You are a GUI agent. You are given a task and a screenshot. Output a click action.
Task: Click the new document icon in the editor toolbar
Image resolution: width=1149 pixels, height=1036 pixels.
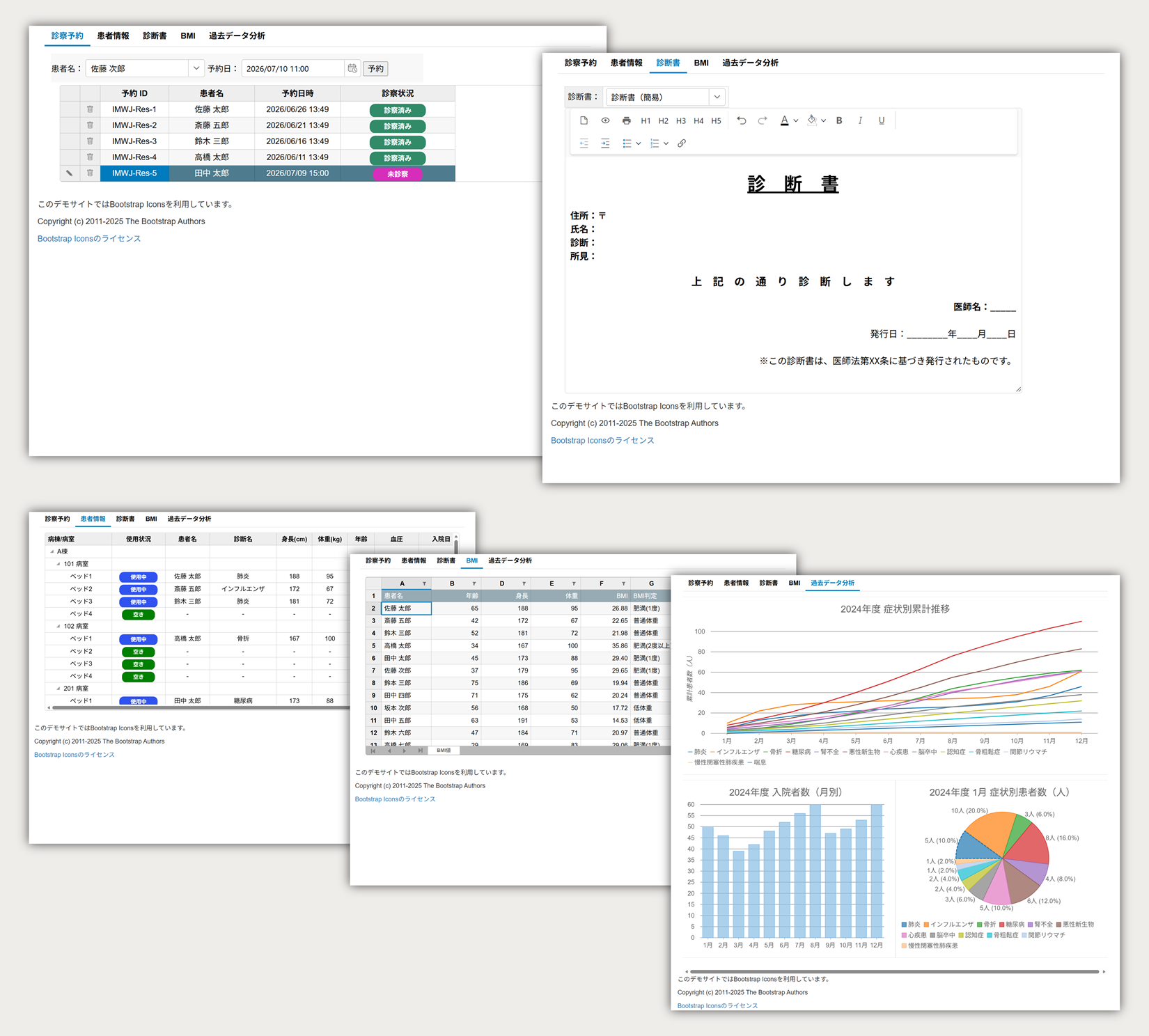coord(584,120)
